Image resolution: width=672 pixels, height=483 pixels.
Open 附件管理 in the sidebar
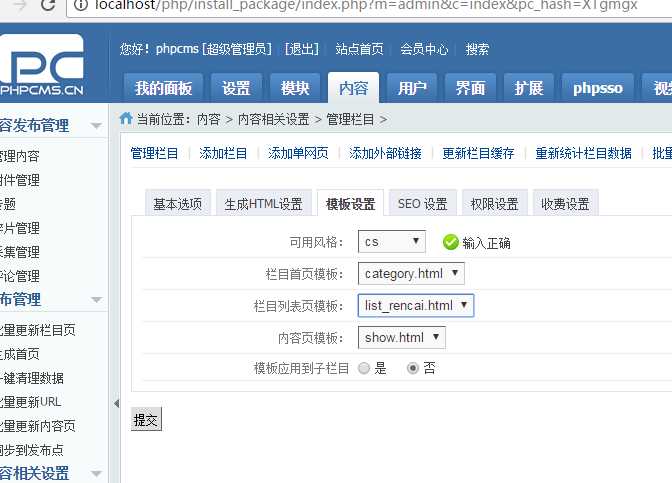pyautogui.click(x=20, y=180)
